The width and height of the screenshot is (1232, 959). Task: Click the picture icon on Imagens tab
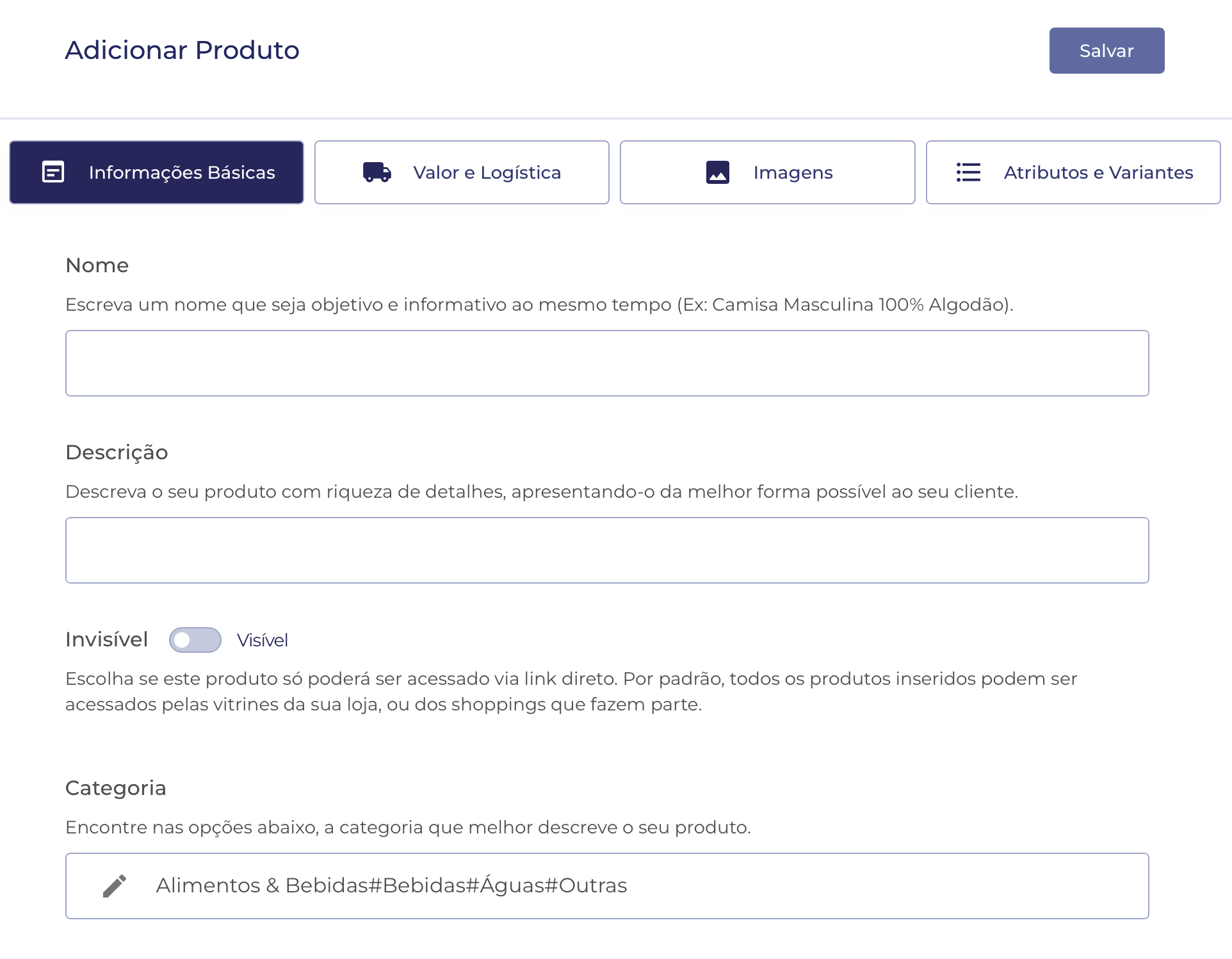tap(717, 172)
